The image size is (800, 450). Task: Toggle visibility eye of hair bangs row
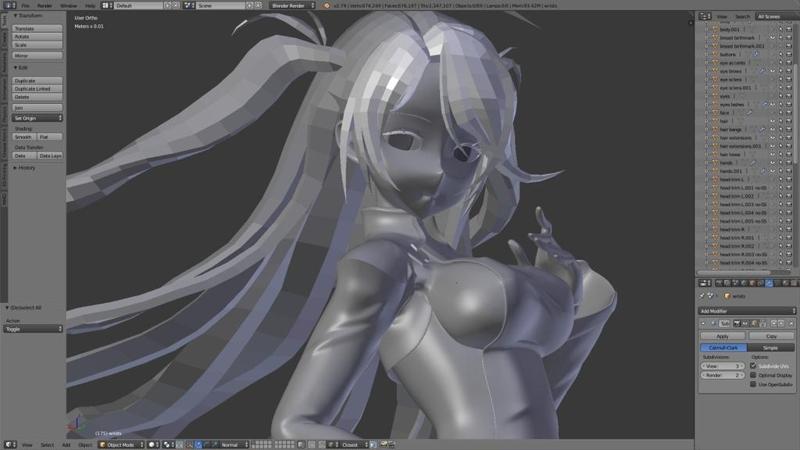click(772, 129)
